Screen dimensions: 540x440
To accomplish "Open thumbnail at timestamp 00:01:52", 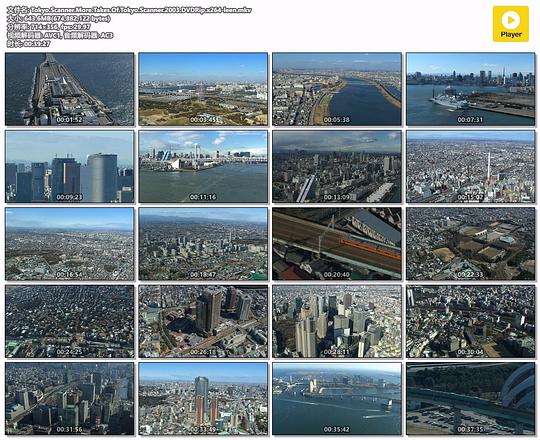I will [x=70, y=89].
